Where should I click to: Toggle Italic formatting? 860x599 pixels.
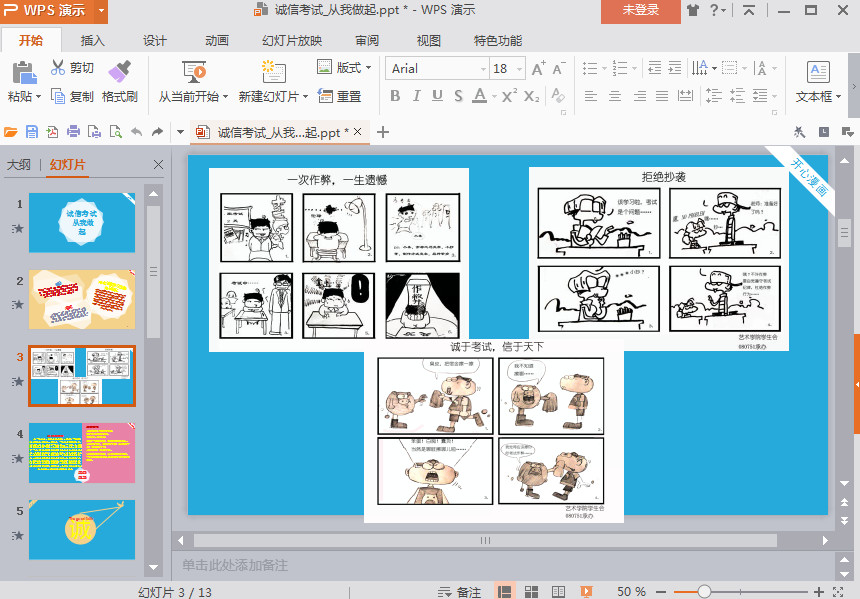click(x=416, y=96)
